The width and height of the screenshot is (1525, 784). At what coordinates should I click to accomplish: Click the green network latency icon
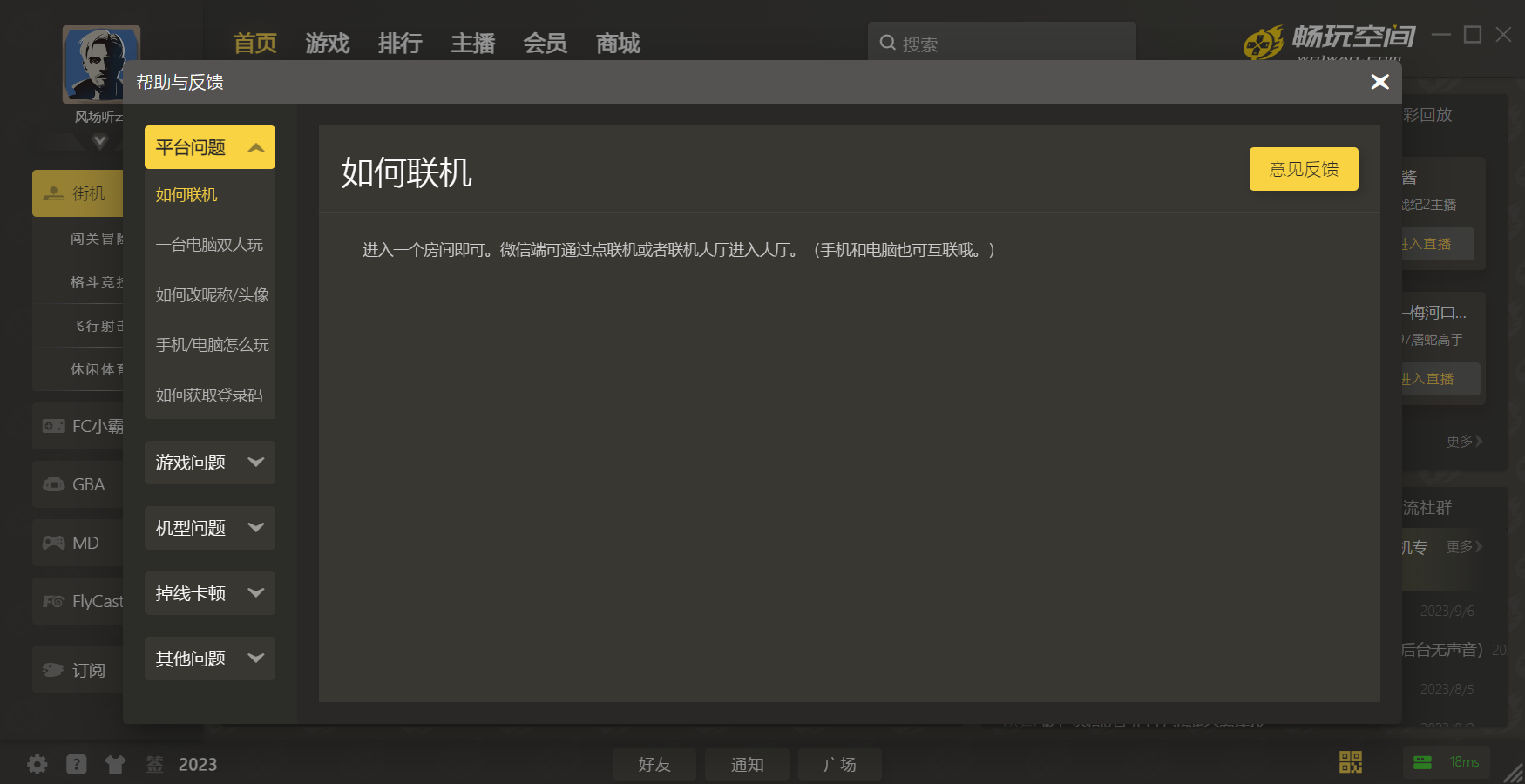coord(1423,762)
